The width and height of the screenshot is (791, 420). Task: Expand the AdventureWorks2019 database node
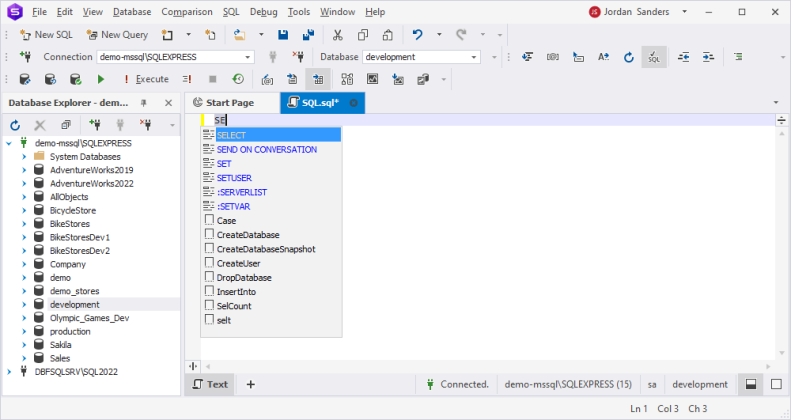pos(24,170)
